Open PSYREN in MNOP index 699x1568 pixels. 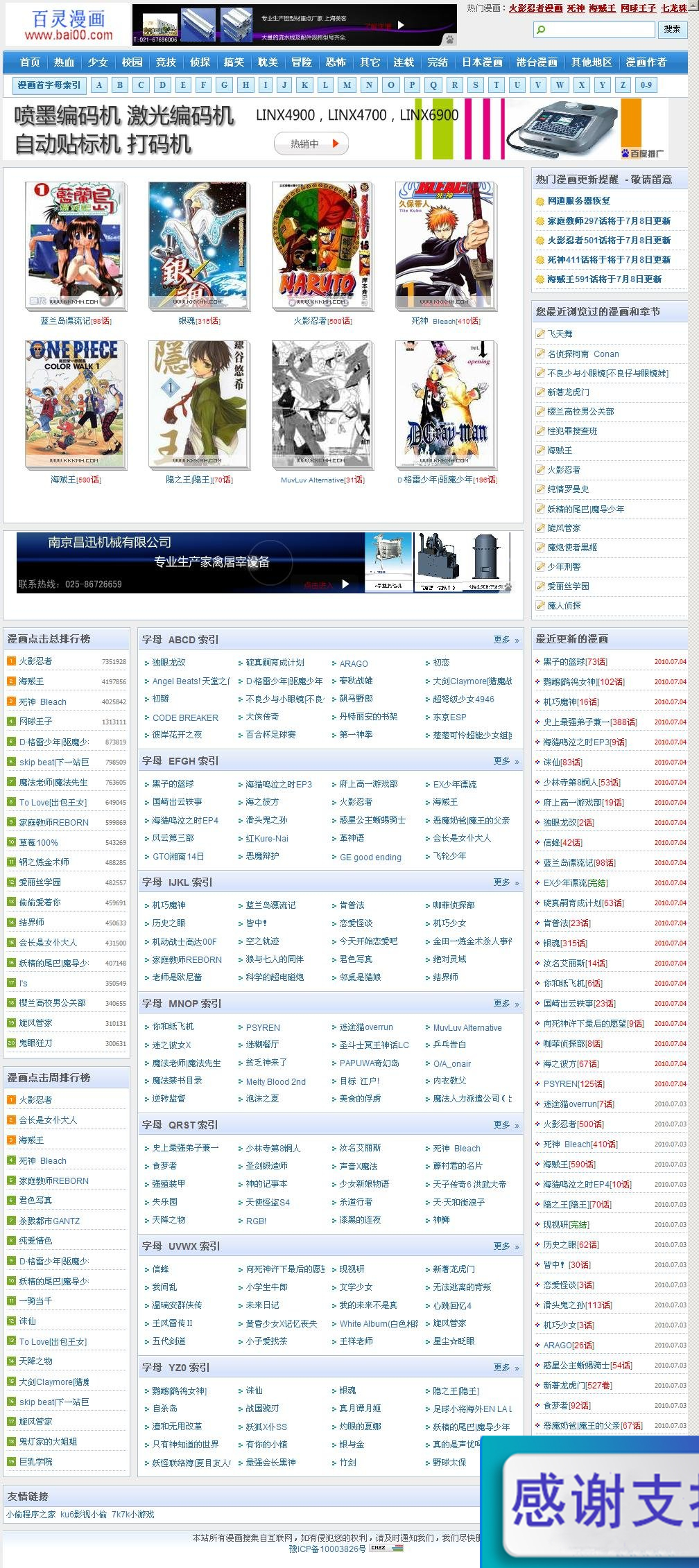click(x=263, y=1027)
